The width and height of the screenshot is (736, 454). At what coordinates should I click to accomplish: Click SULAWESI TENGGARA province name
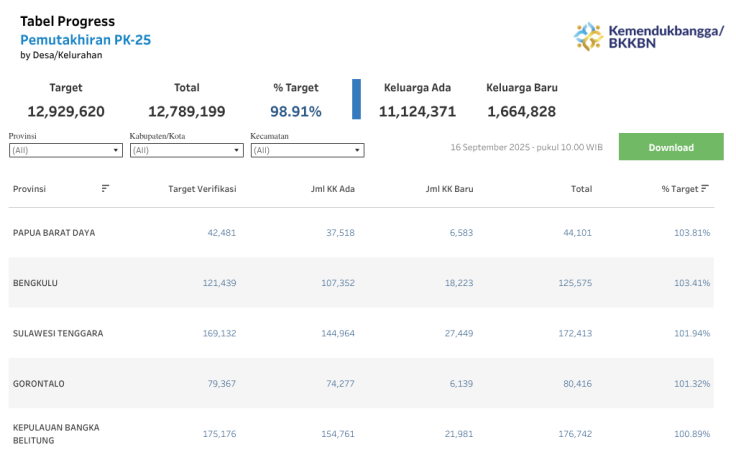point(58,333)
